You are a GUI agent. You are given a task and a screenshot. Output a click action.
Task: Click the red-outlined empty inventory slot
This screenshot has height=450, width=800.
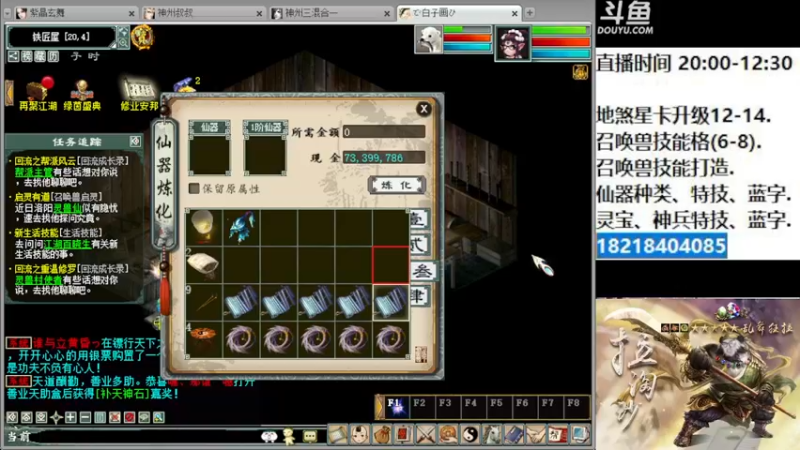(x=391, y=264)
